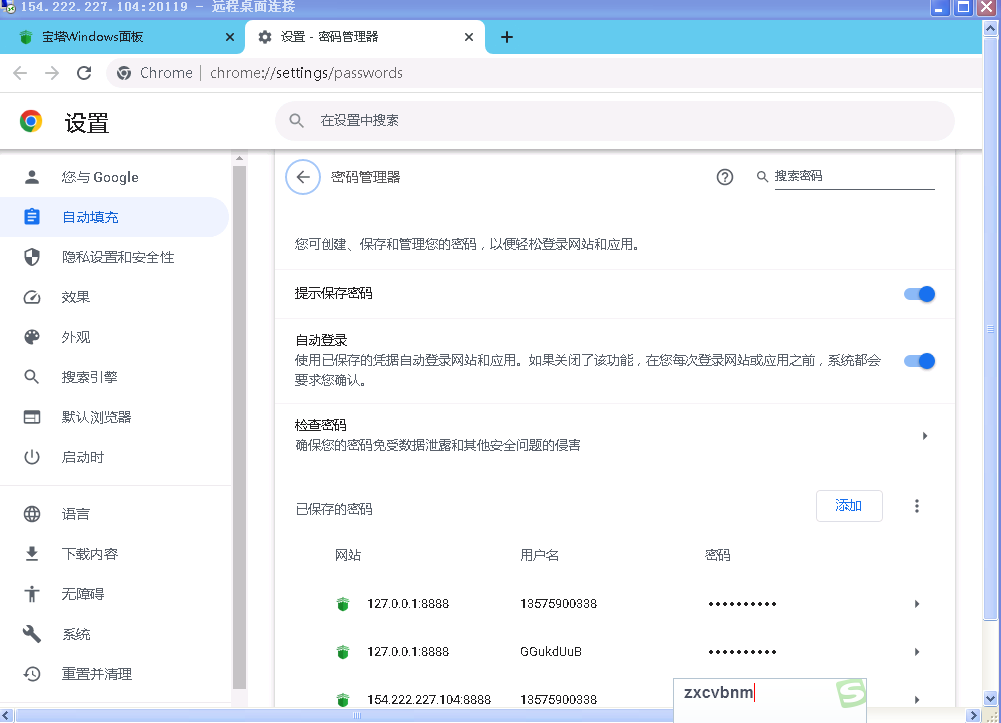The image size is (1001, 723).
Task: Click the remote desktop scroll right arrow
Action: coord(974,716)
